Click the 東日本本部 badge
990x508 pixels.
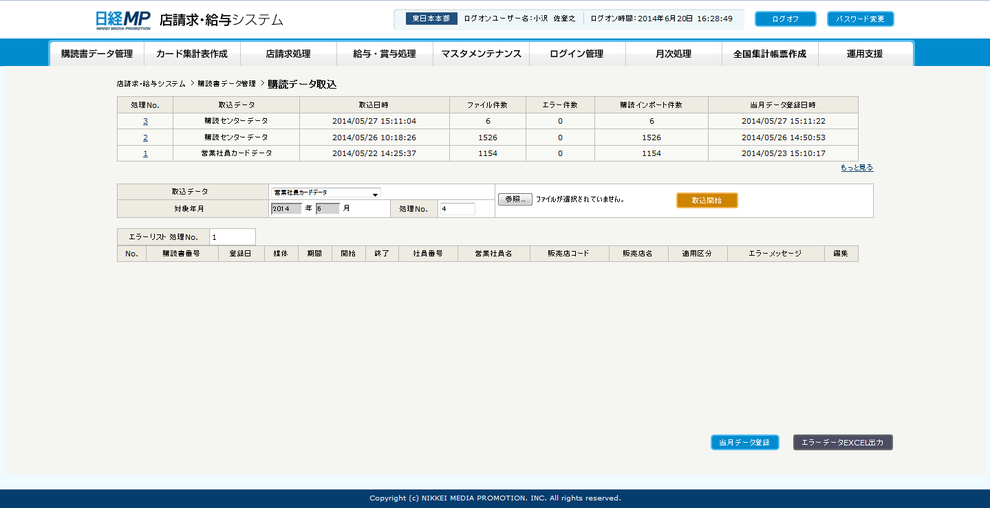[x=431, y=19]
